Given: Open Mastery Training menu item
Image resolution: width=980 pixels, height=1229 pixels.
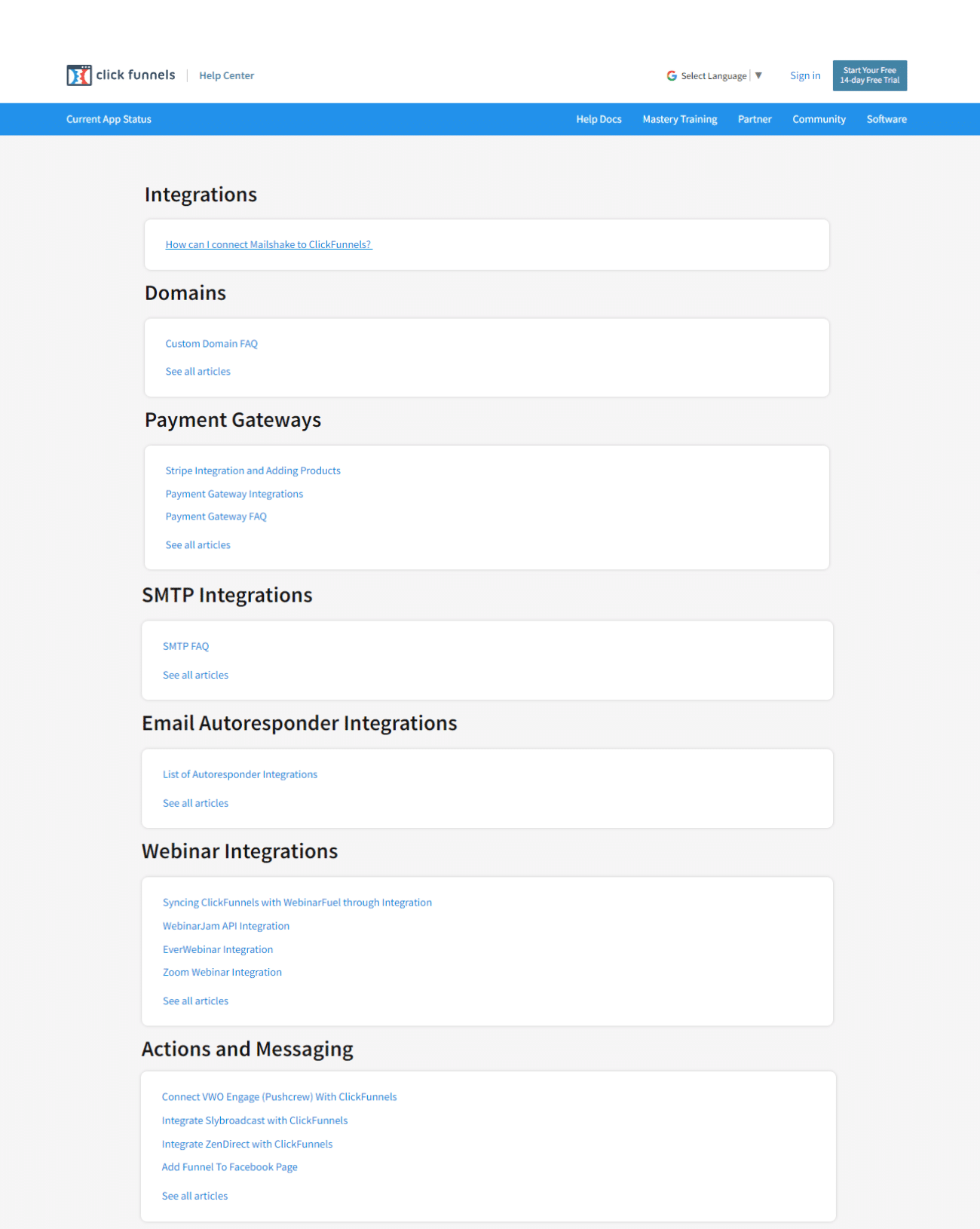Looking at the screenshot, I should [x=680, y=119].
